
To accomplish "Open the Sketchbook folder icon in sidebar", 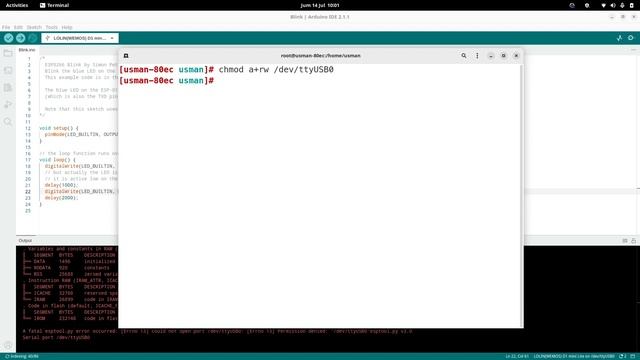I will [x=8, y=53].
